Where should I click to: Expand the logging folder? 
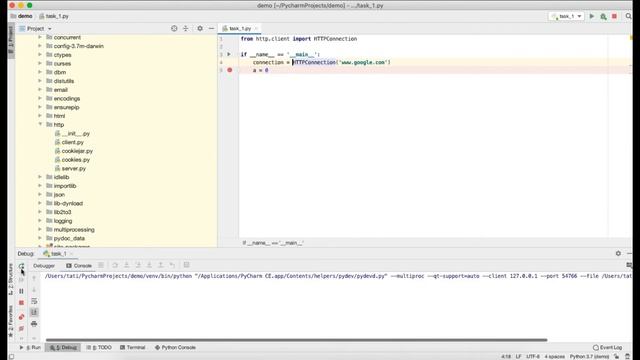tap(40, 220)
